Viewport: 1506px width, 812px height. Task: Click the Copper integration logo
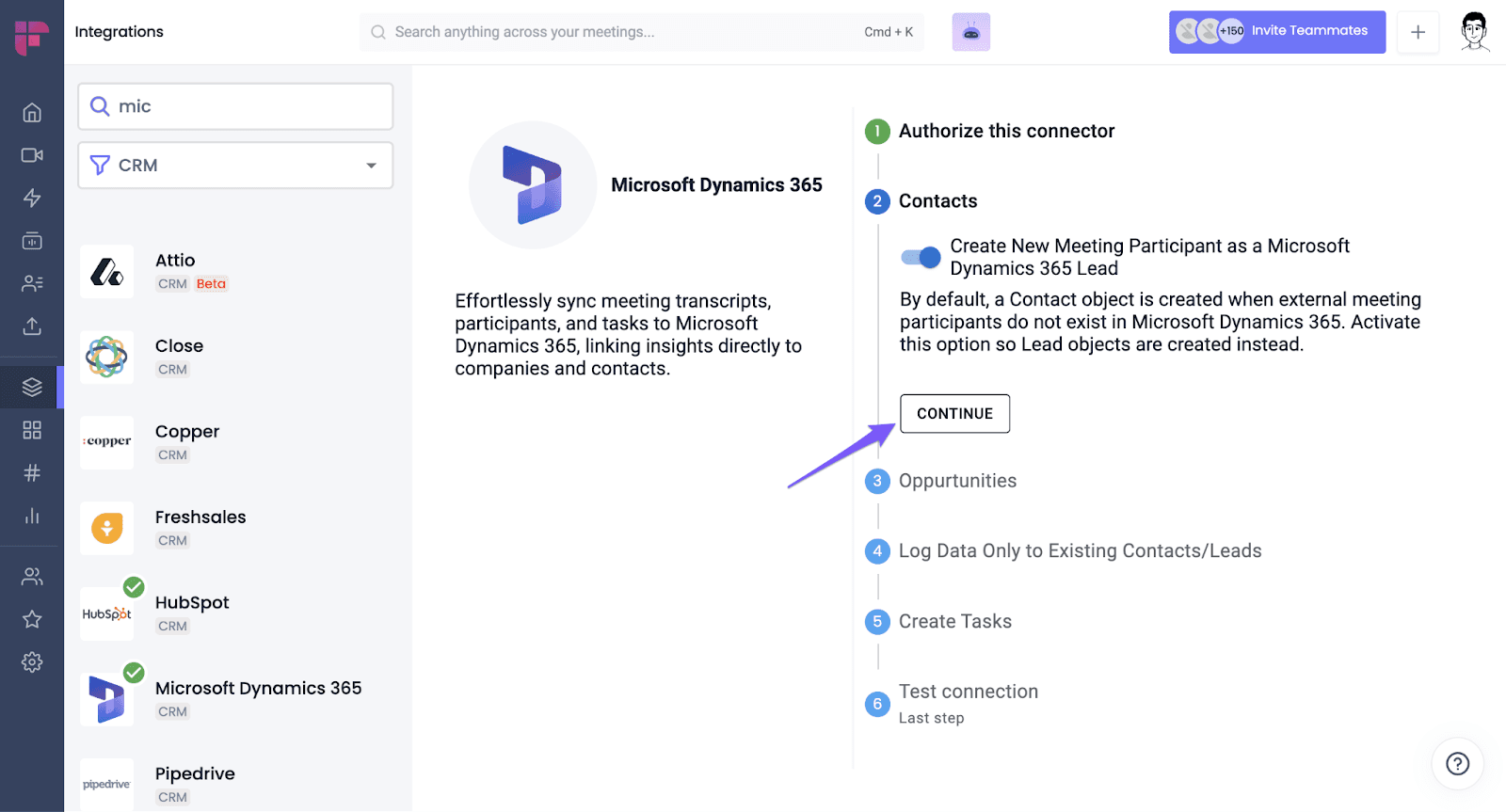[107, 442]
